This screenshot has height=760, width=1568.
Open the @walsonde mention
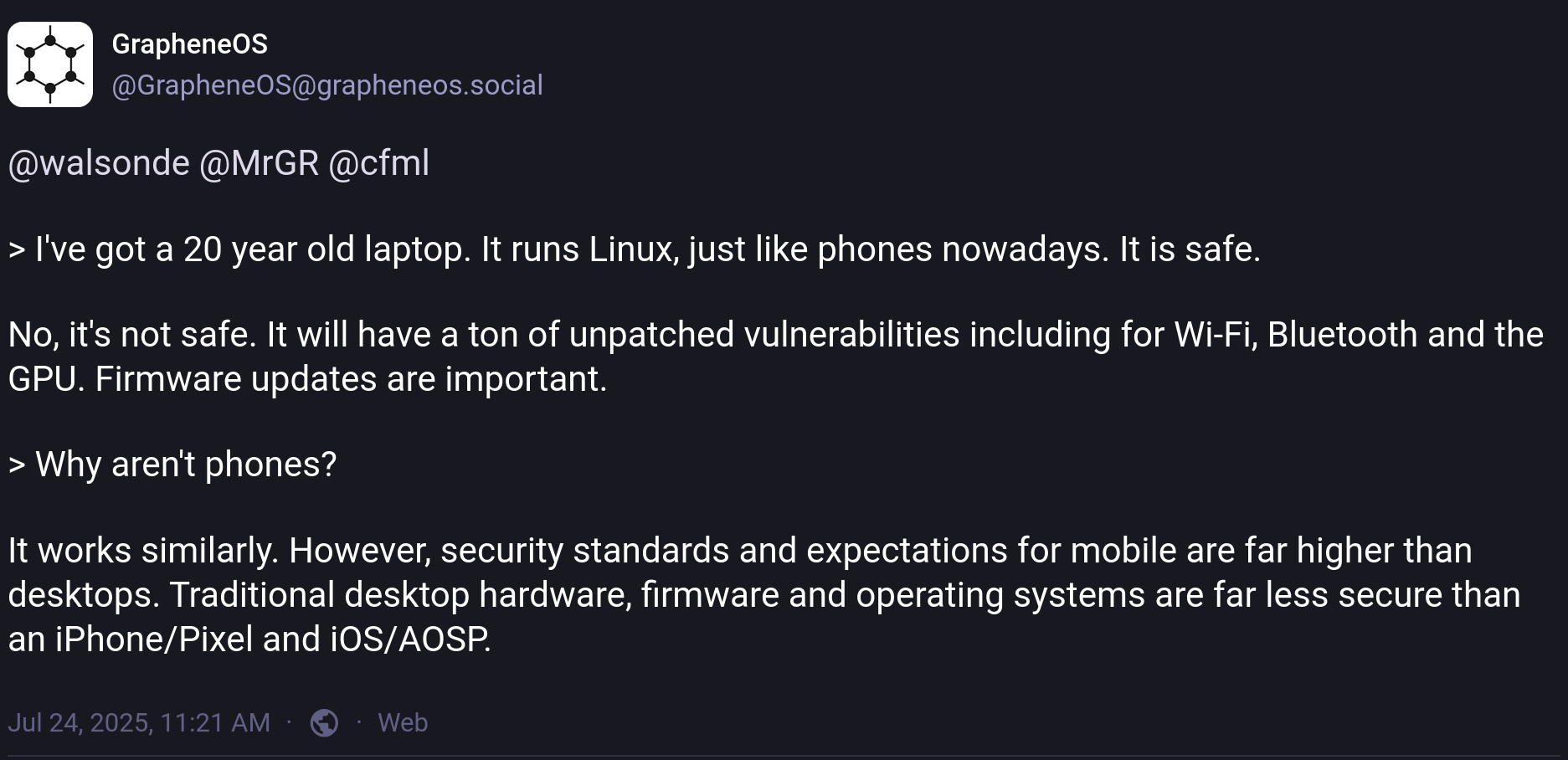pos(99,163)
